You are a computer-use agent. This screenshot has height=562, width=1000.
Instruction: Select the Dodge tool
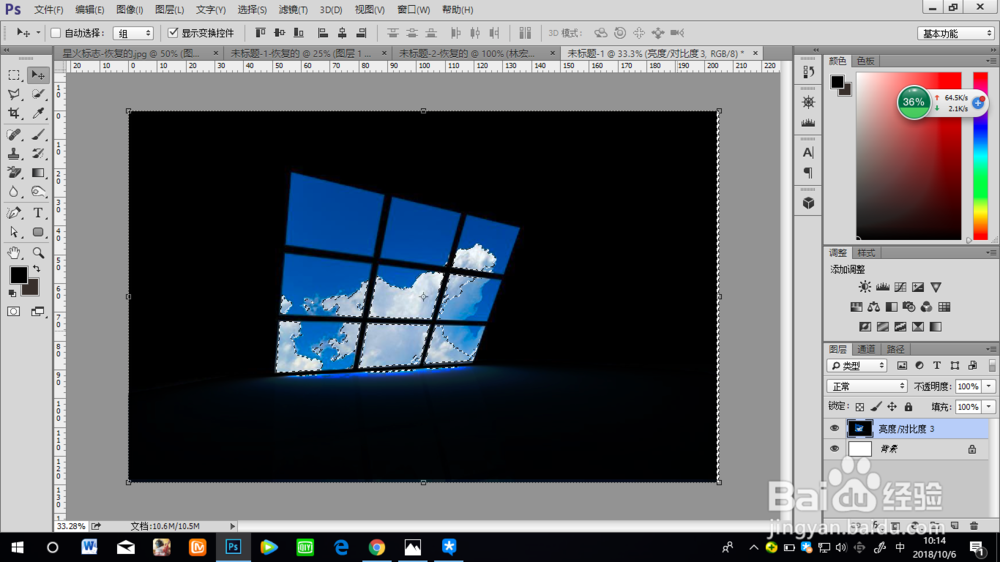point(38,192)
